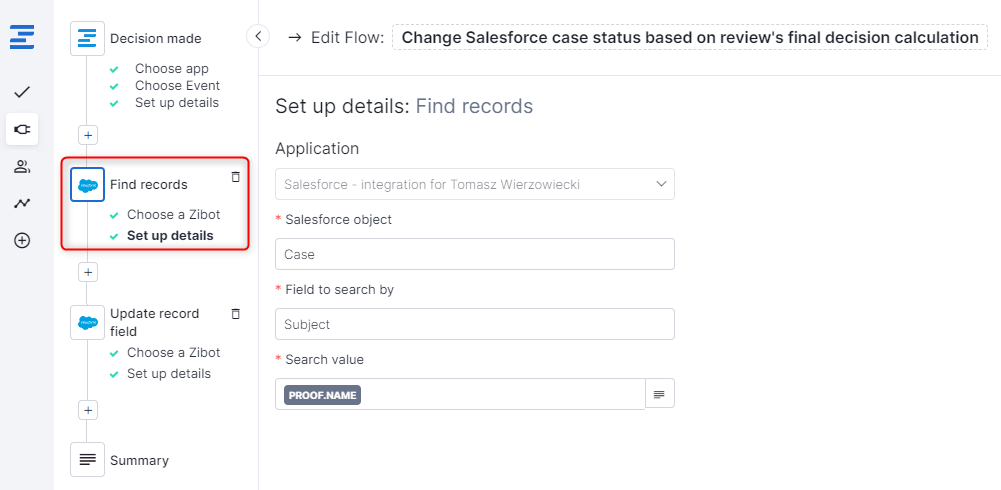
Task: Select the Find records Salesforce icon
Action: pos(87,184)
